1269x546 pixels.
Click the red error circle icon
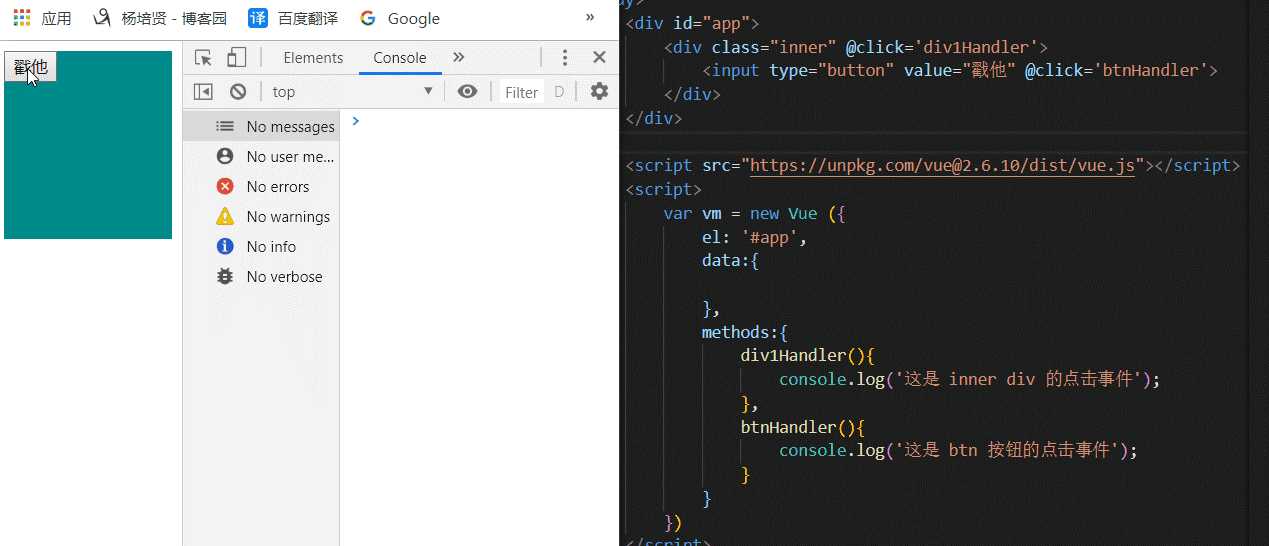coord(225,186)
